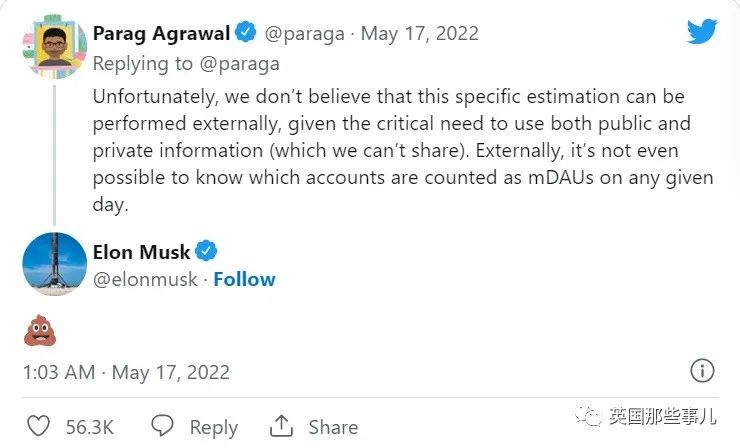
Task: Click Elon Musk's verified checkmark badge
Action: [x=206, y=251]
